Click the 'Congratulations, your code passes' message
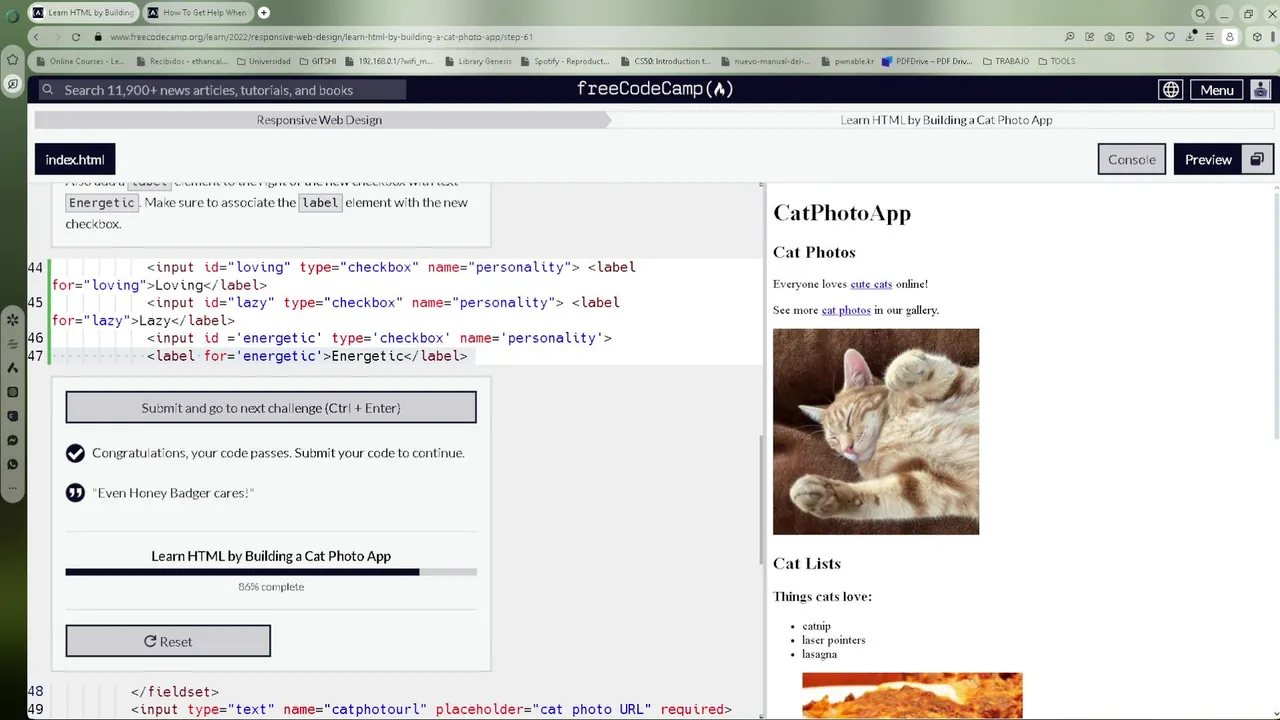1280x720 pixels. (278, 453)
